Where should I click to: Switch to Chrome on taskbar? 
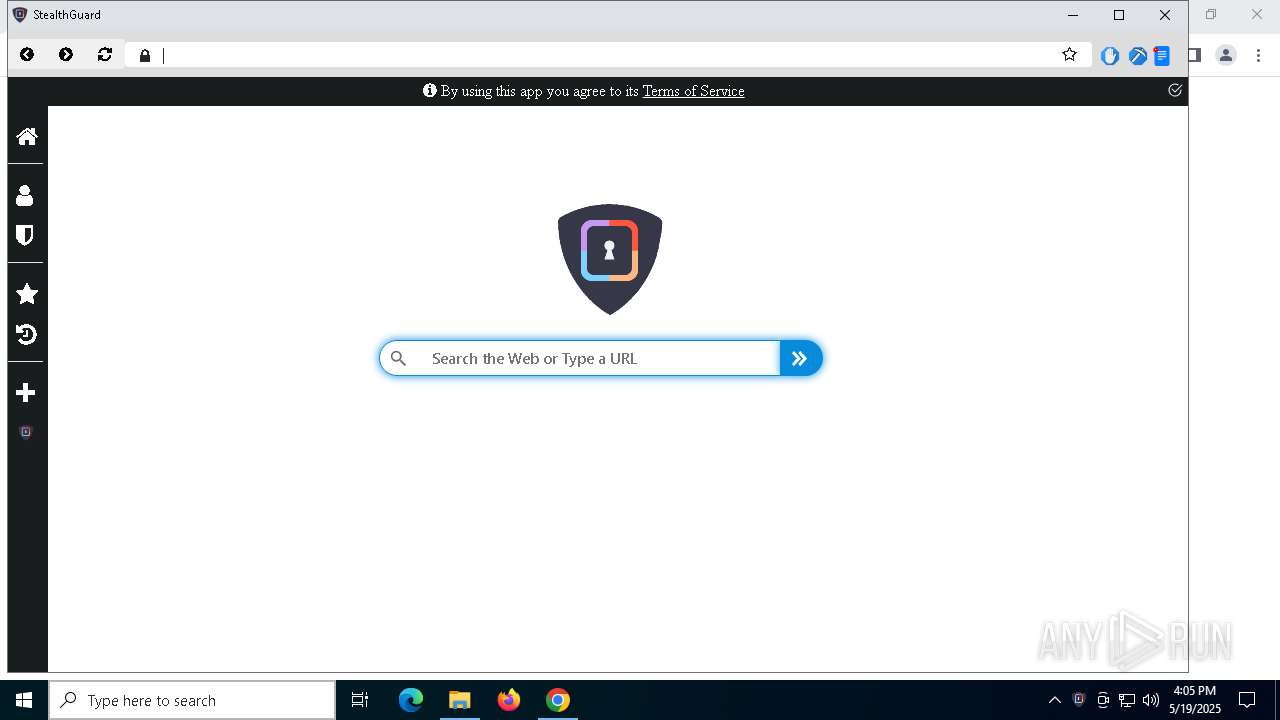(x=558, y=700)
